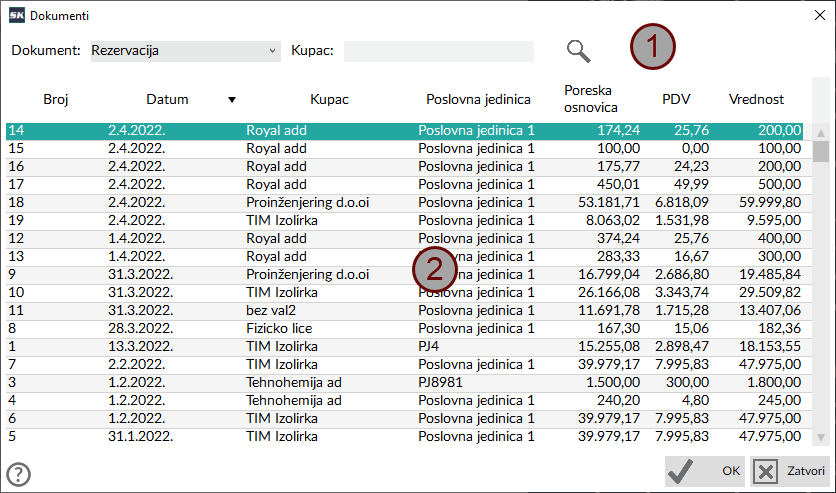The width and height of the screenshot is (836, 493).
Task: Click the OK button with checkmark
Action: [x=705, y=471]
